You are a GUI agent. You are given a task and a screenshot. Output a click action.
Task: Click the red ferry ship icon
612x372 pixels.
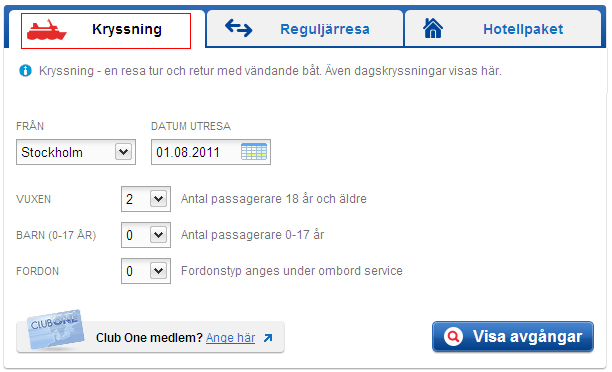(x=46, y=30)
